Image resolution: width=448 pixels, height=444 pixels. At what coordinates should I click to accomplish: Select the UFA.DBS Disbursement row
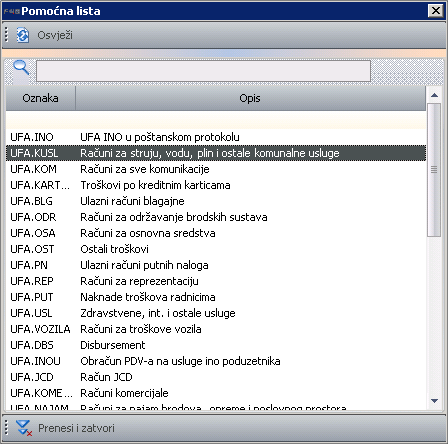pos(216,345)
